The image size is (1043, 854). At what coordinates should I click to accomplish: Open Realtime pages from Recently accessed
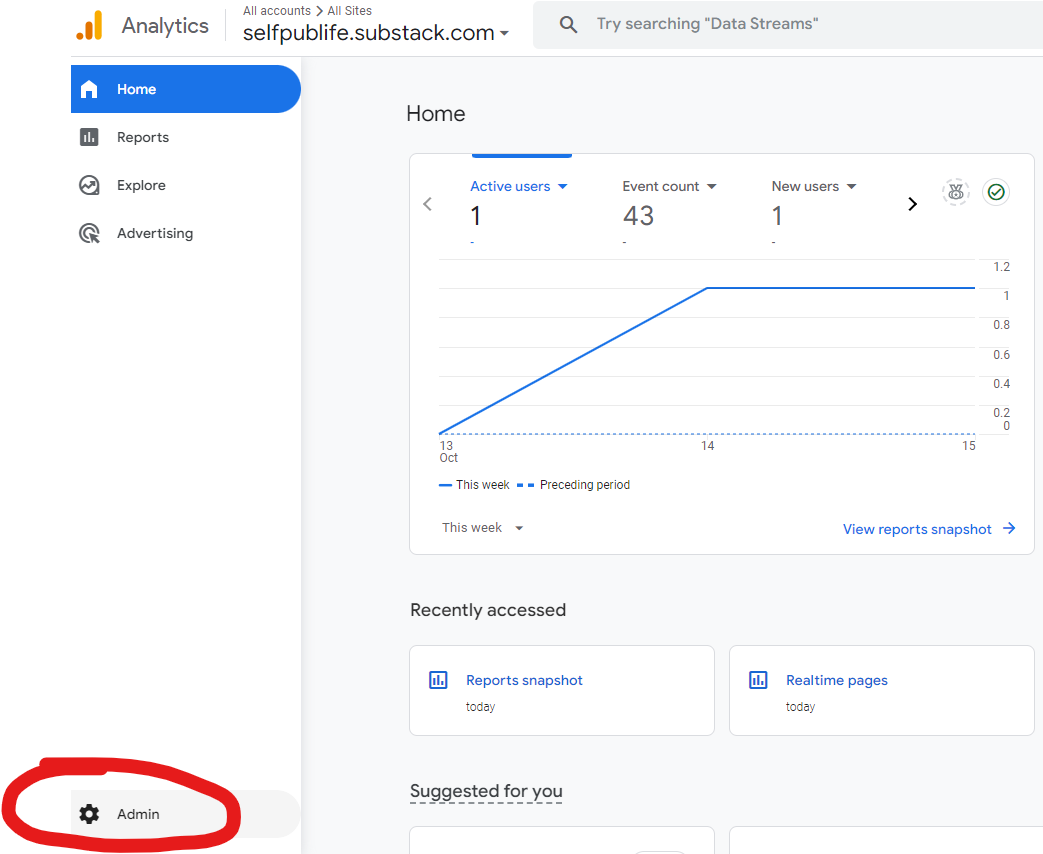click(x=836, y=679)
